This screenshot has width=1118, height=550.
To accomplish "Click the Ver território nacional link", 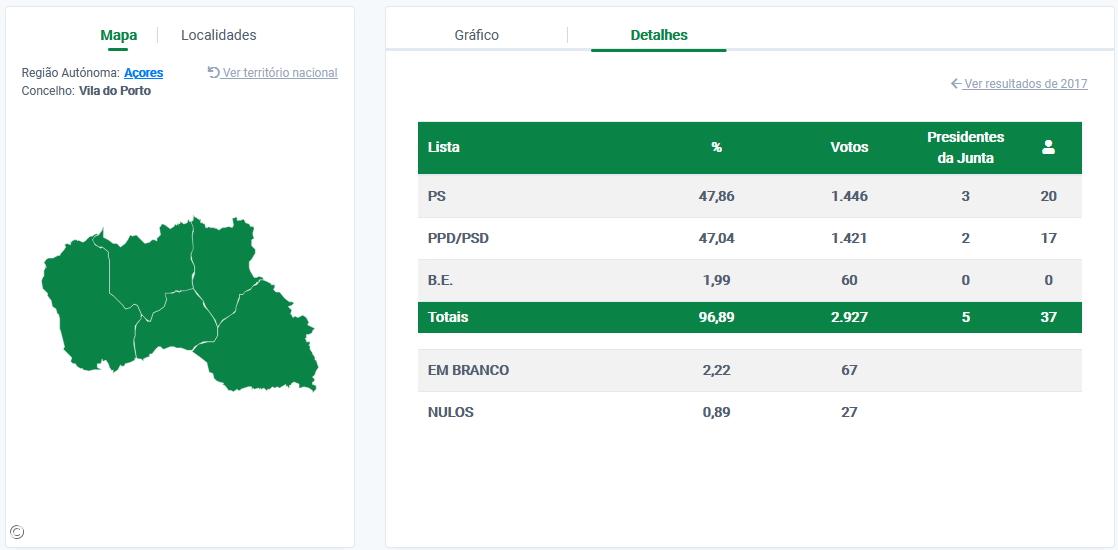I will [x=280, y=73].
